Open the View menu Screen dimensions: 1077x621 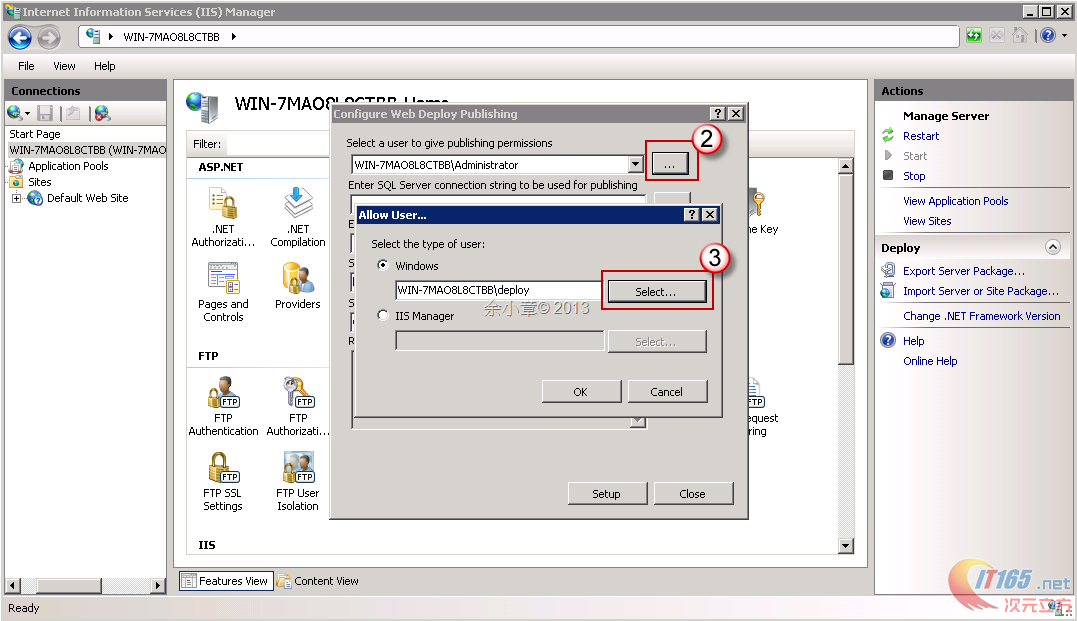[x=65, y=66]
